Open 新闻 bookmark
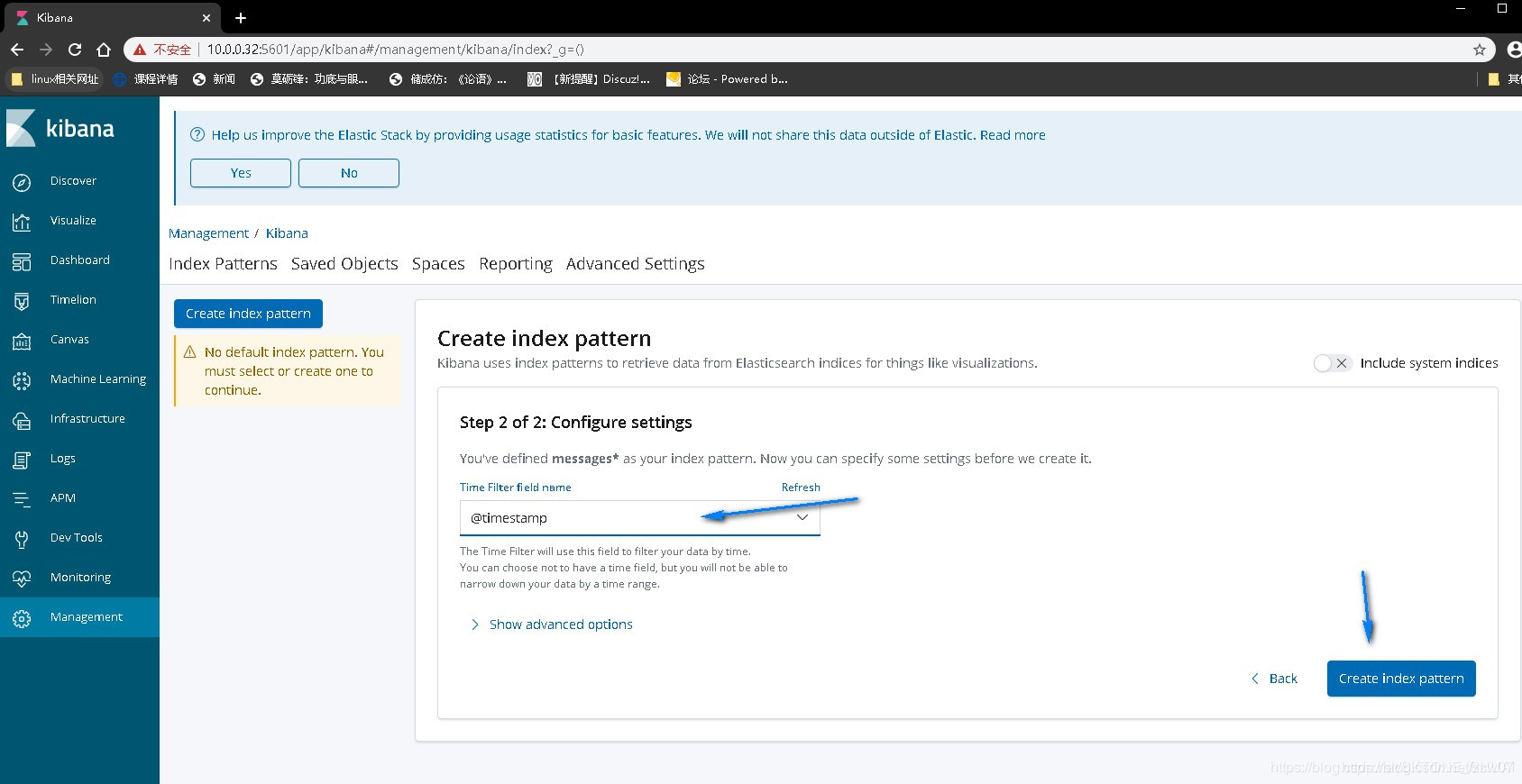 point(215,79)
